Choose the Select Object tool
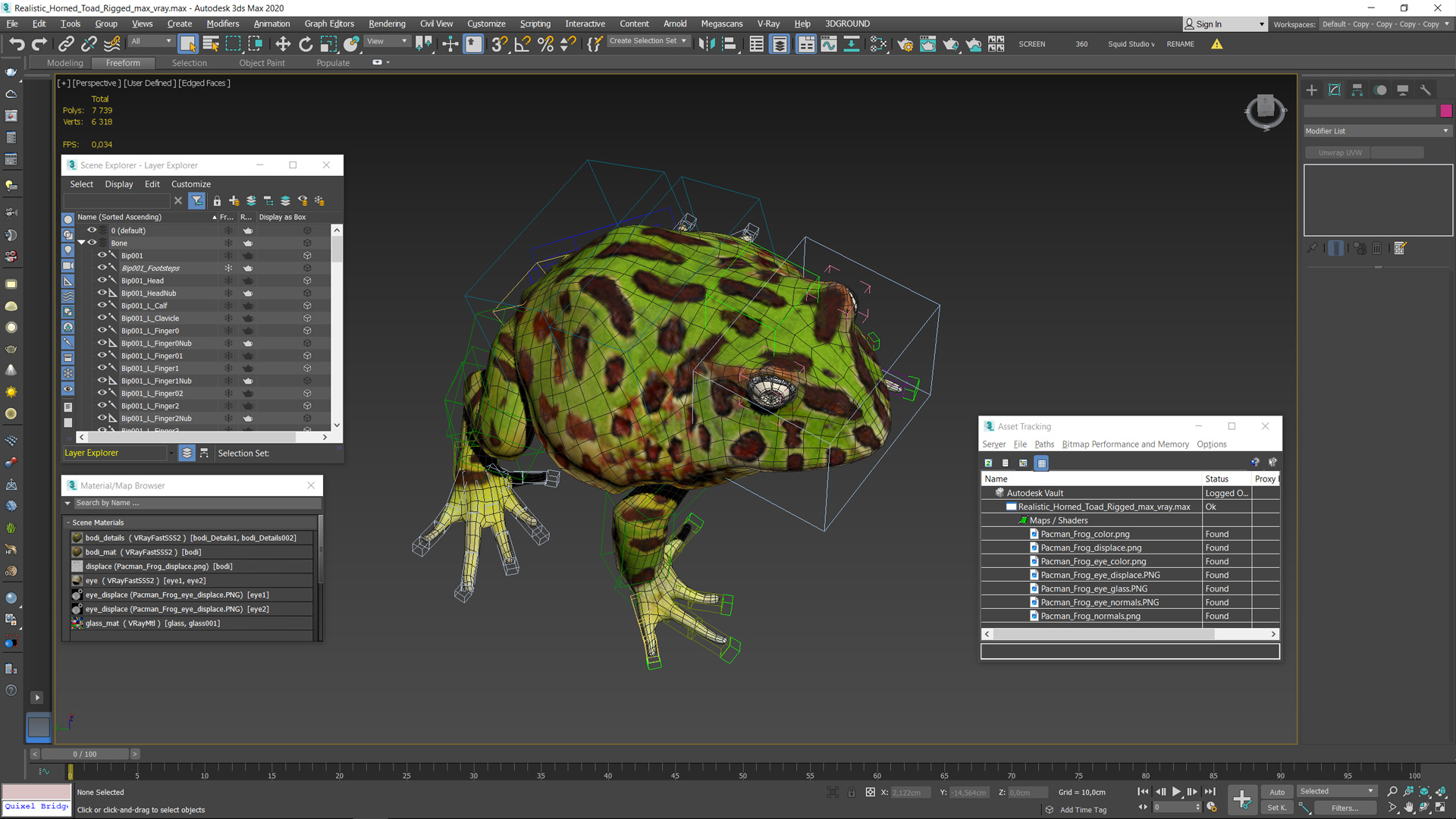 tap(188, 44)
